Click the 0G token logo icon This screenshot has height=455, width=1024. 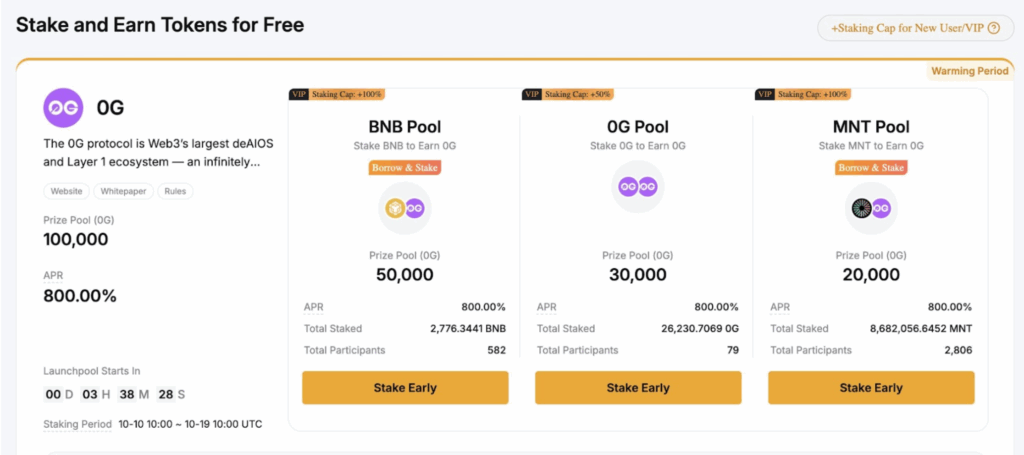click(62, 108)
